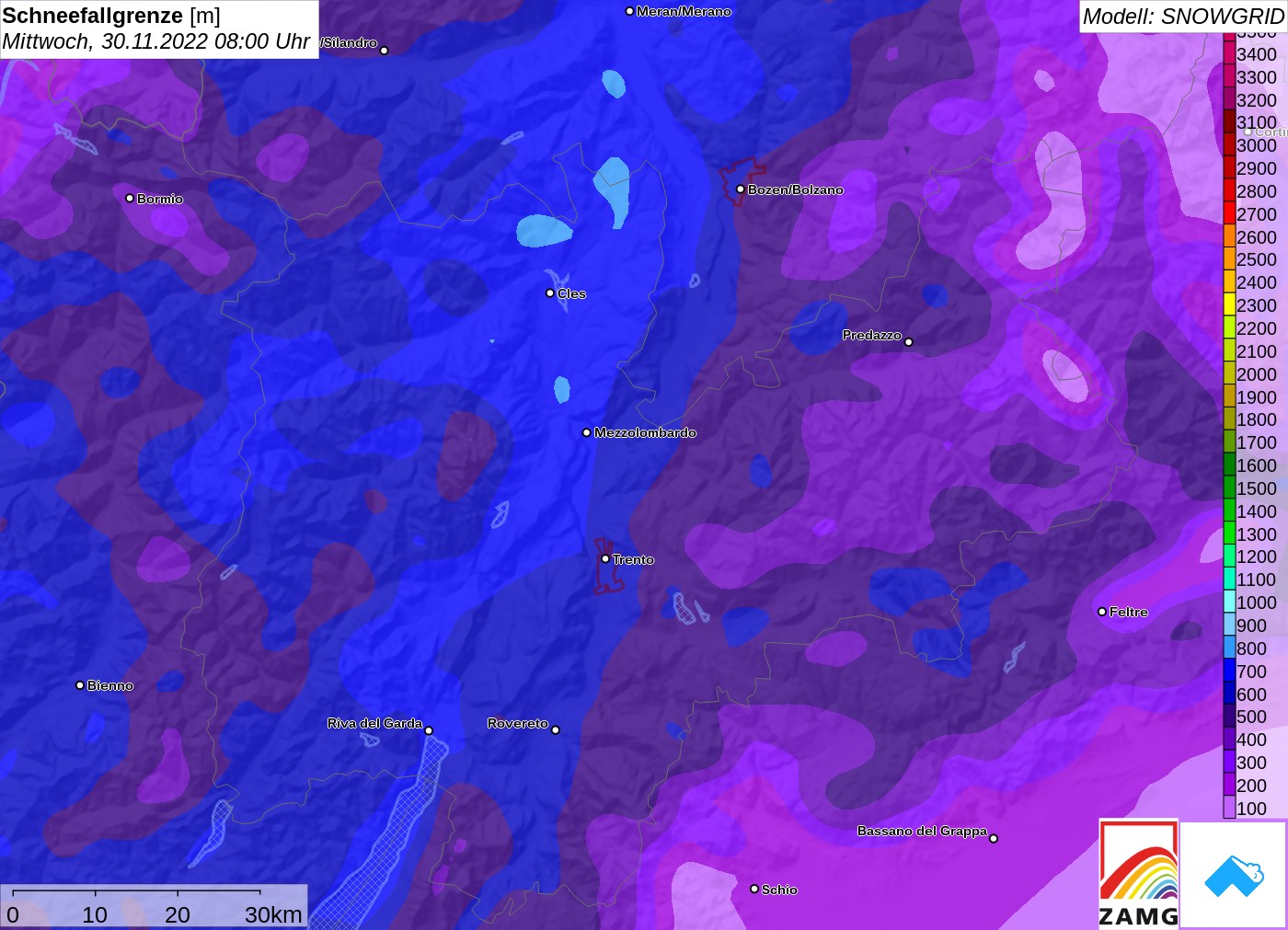Viewport: 1288px width, 930px height.
Task: Pick the 1000 m legend color swatch
Action: pos(1229,603)
